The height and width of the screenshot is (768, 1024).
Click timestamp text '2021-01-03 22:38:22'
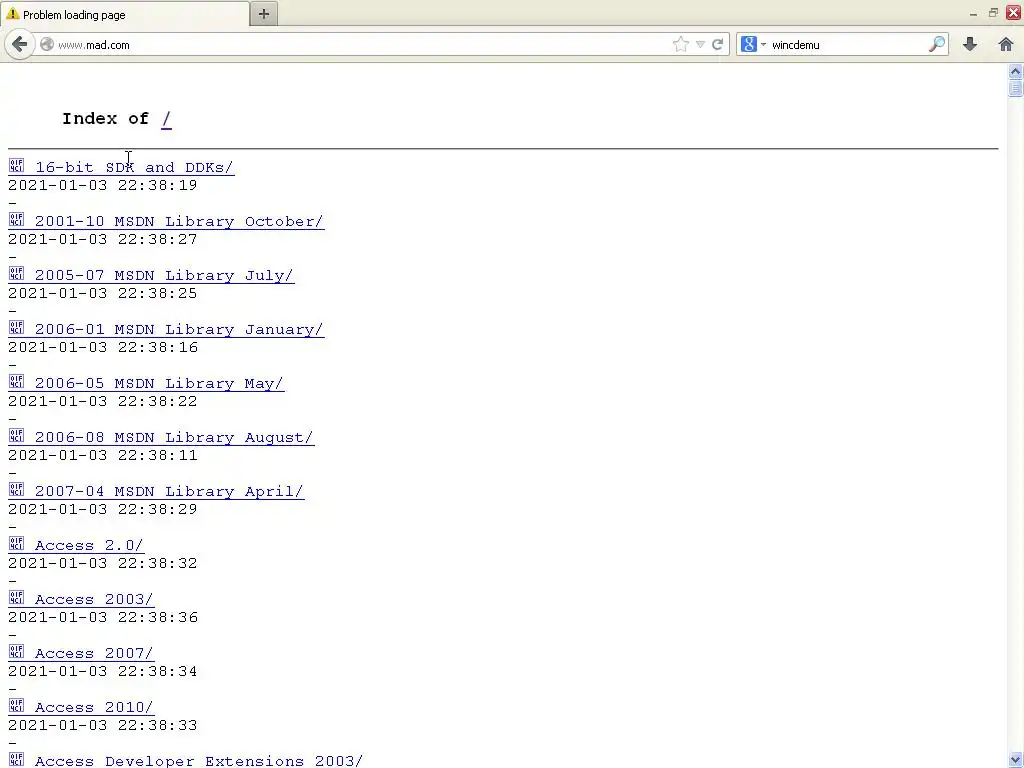pos(103,401)
